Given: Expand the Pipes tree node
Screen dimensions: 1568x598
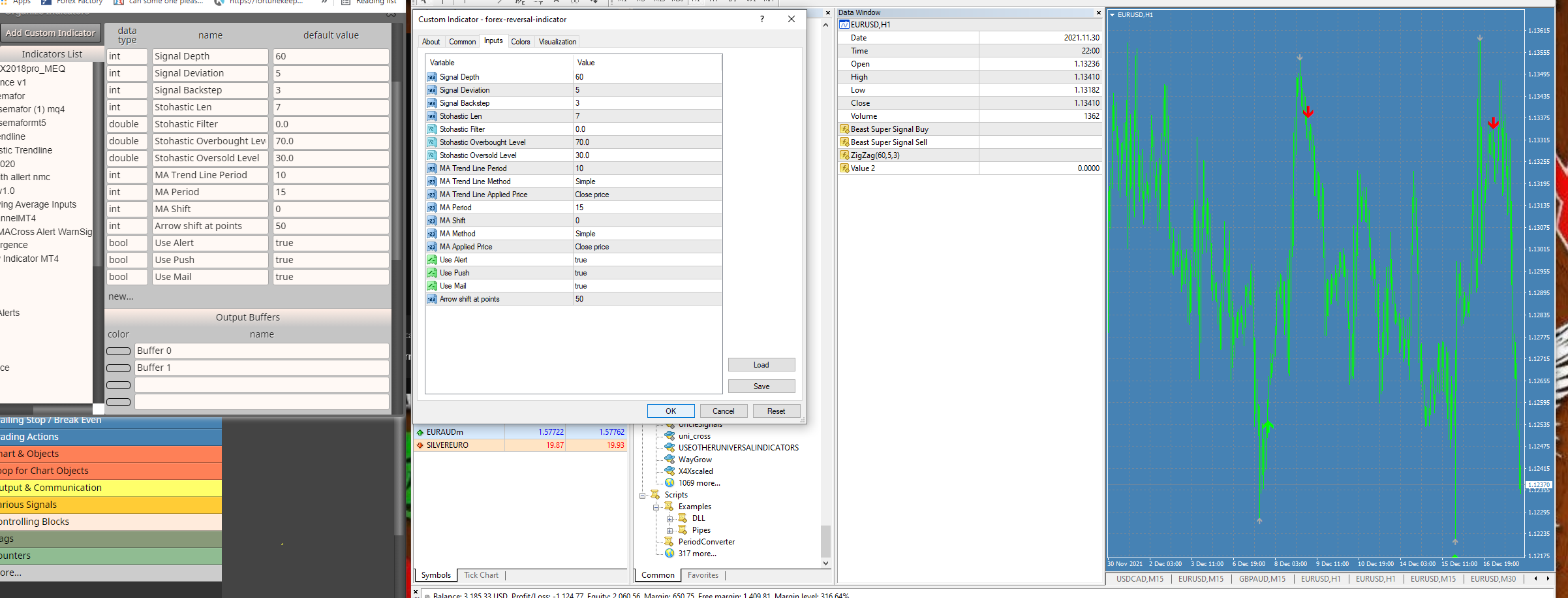Looking at the screenshot, I should [669, 530].
